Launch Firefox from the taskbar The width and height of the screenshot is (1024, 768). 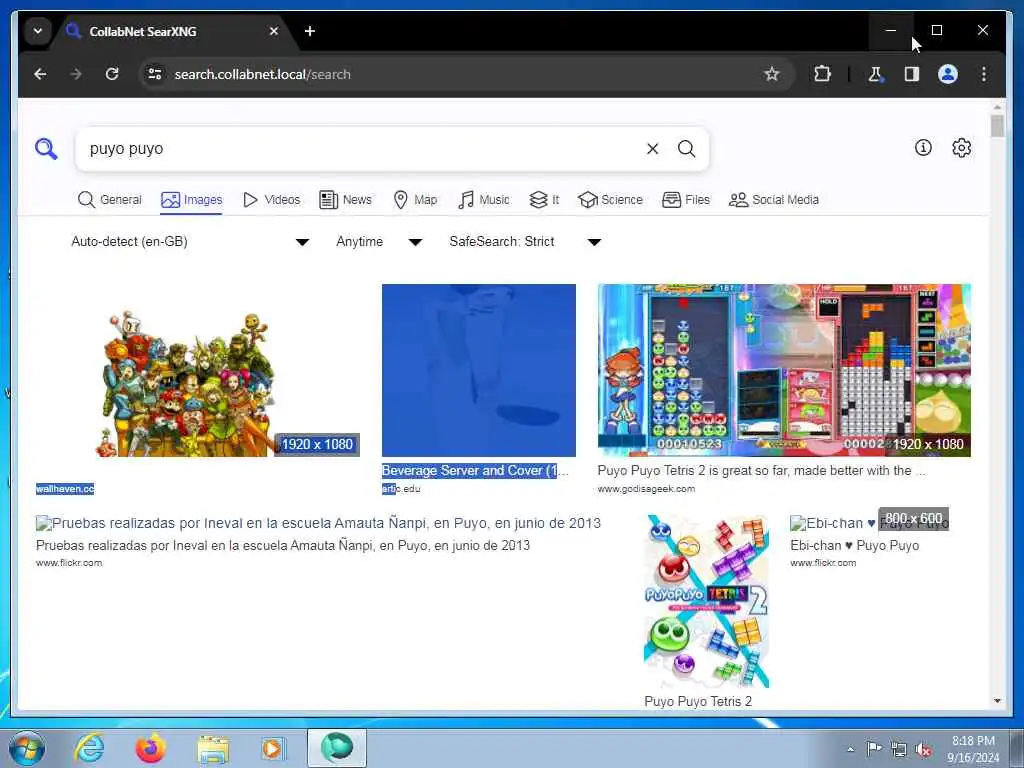click(151, 748)
